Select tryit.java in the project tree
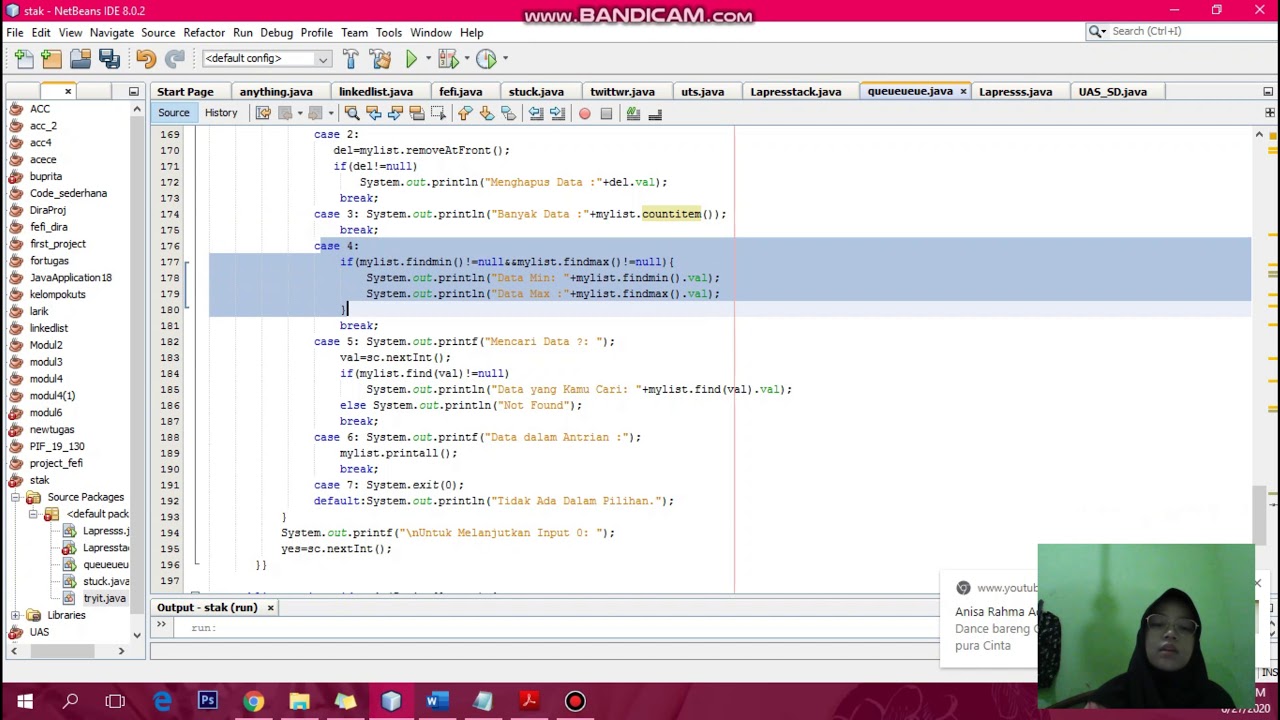Image resolution: width=1280 pixels, height=720 pixels. (104, 598)
